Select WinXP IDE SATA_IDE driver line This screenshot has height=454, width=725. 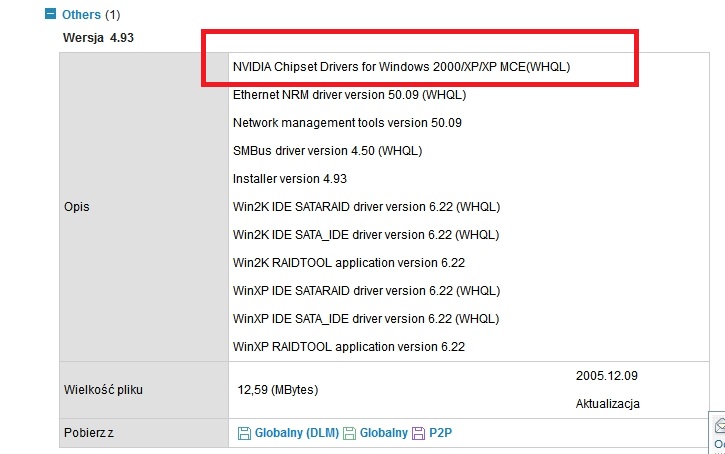click(366, 319)
